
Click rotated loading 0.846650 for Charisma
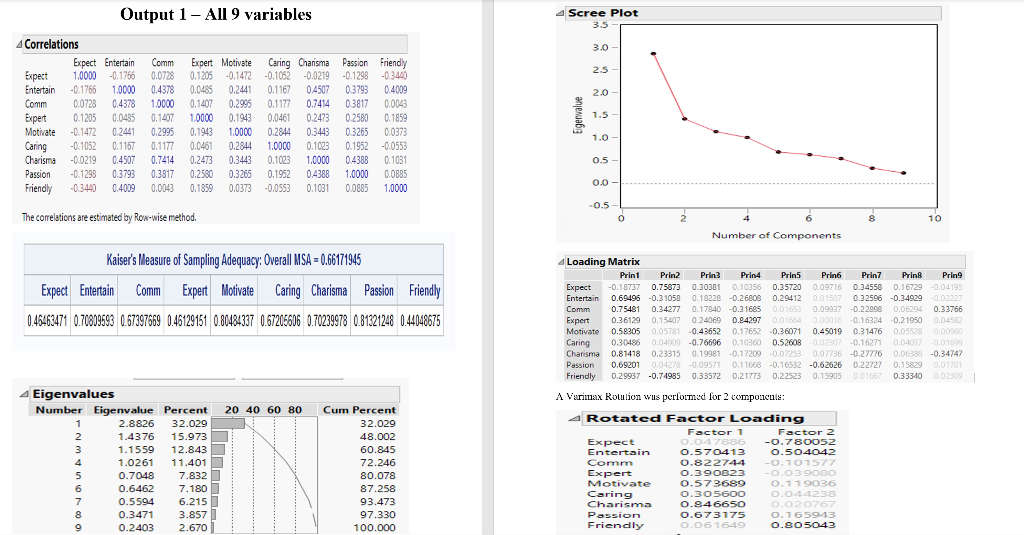(x=712, y=505)
